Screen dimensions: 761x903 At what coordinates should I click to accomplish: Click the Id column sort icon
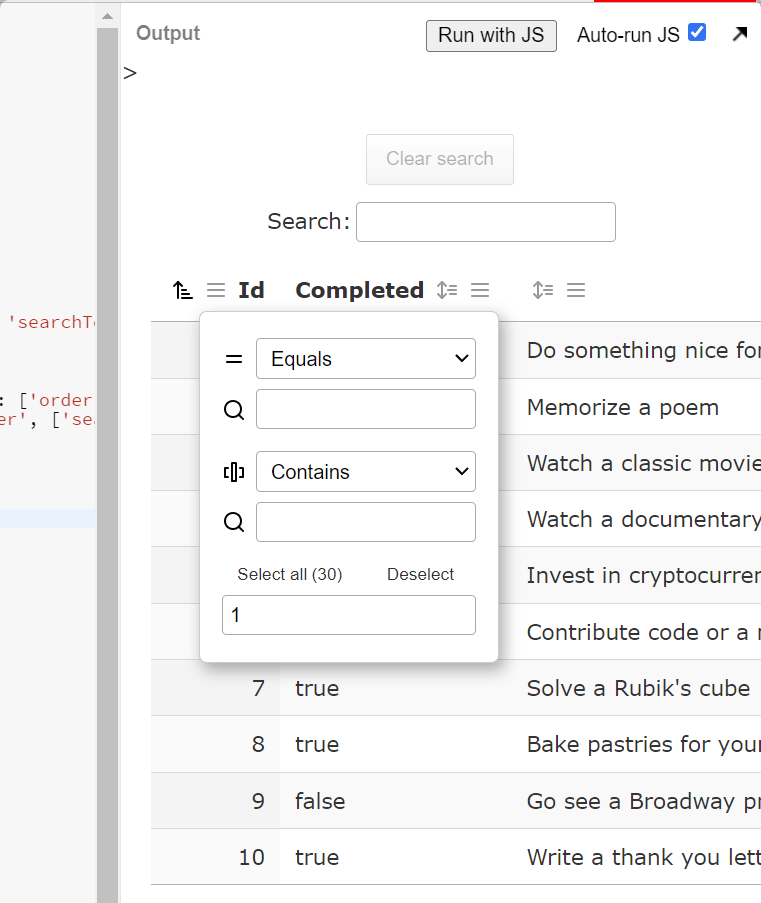point(182,291)
